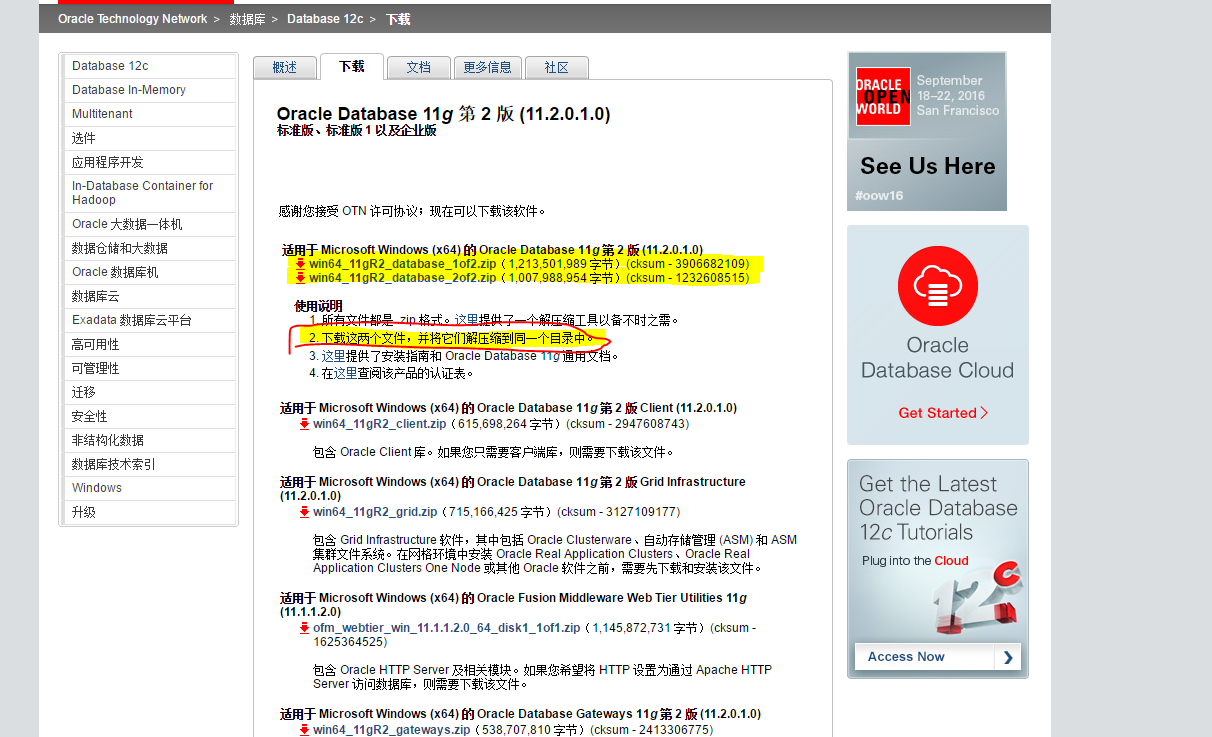1212x737 pixels.
Task: Open 数据库技术索引 sidebar item
Action: click(150, 464)
